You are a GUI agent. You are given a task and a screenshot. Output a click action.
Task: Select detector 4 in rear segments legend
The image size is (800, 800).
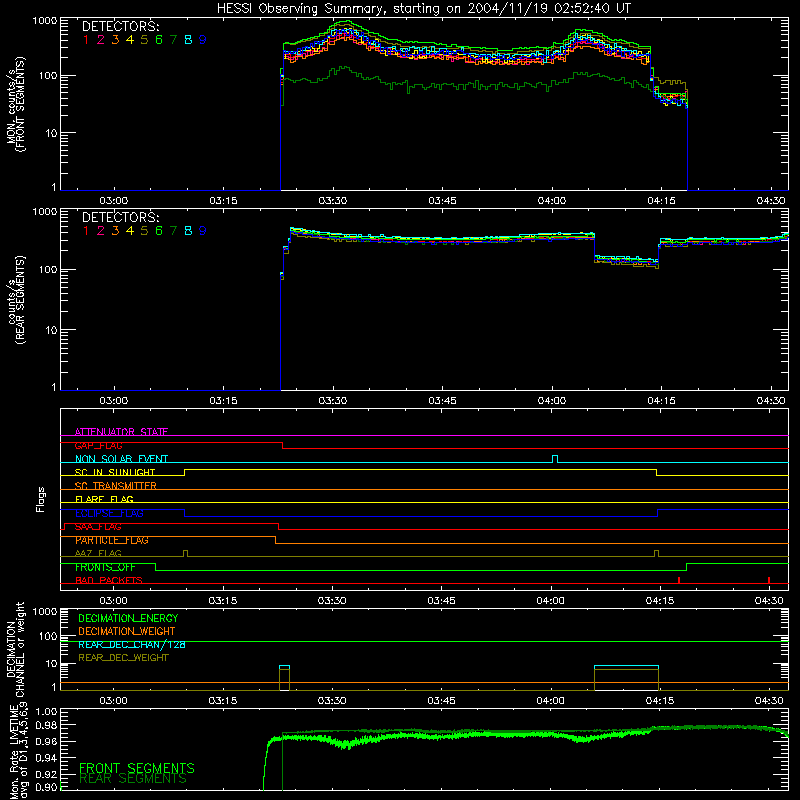point(130,231)
